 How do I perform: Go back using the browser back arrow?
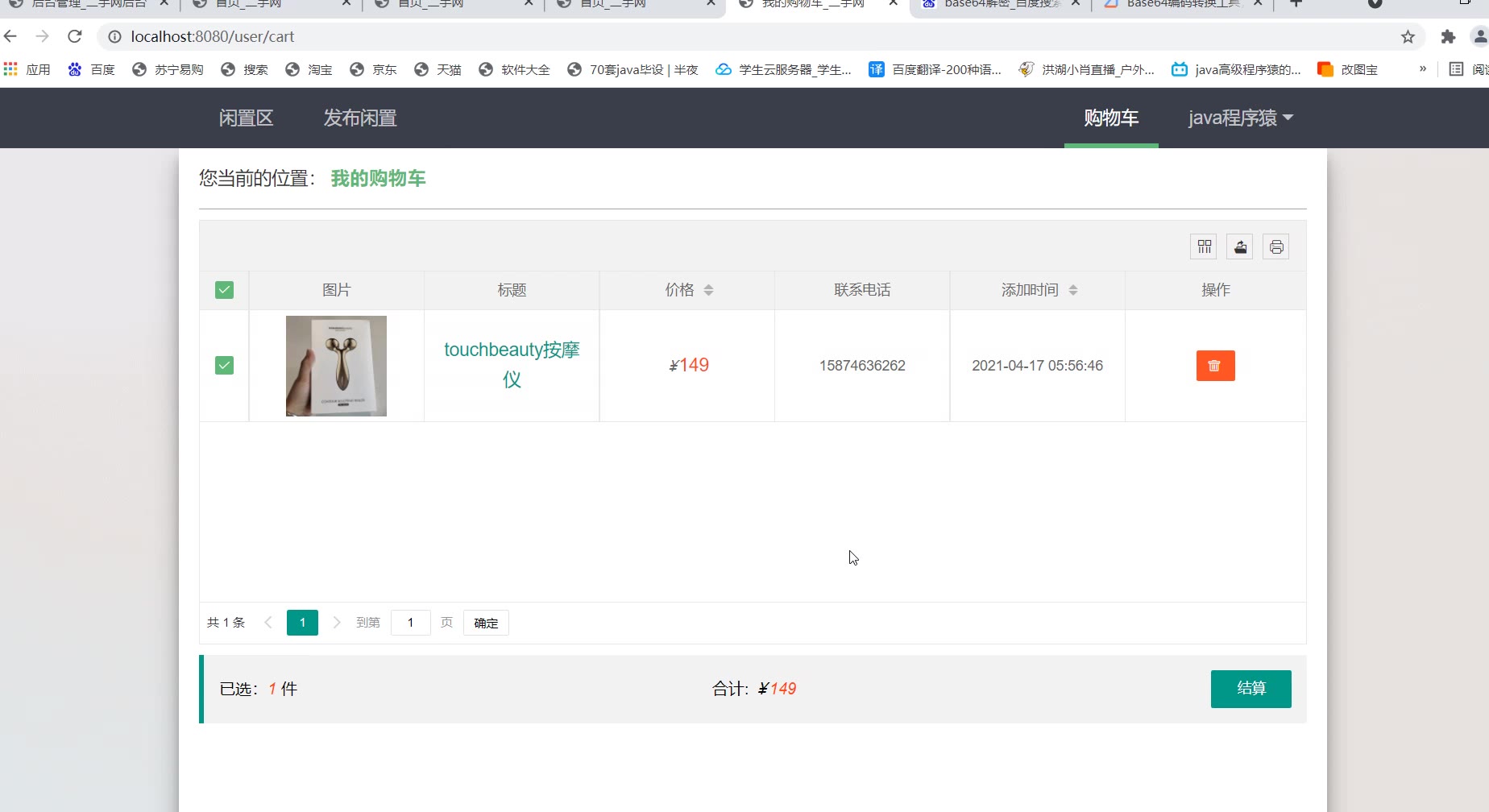tap(10, 36)
